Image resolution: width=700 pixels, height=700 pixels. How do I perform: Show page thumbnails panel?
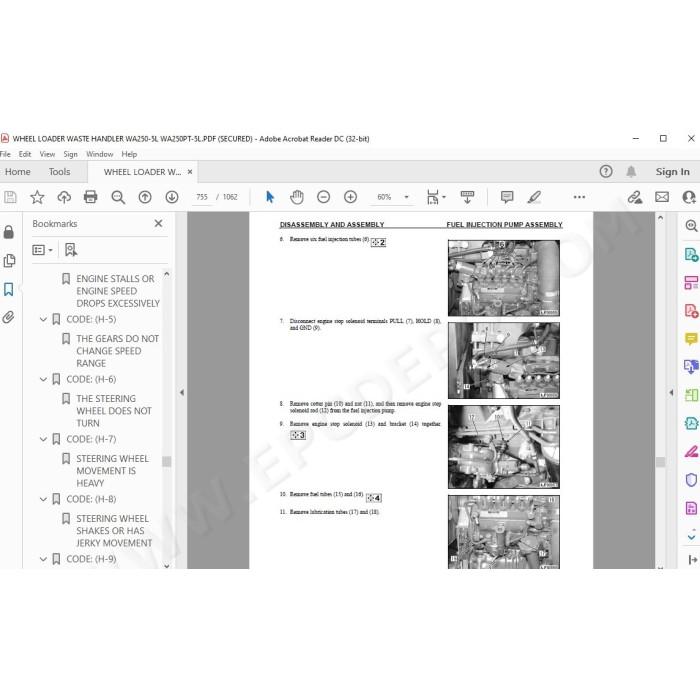(x=9, y=261)
